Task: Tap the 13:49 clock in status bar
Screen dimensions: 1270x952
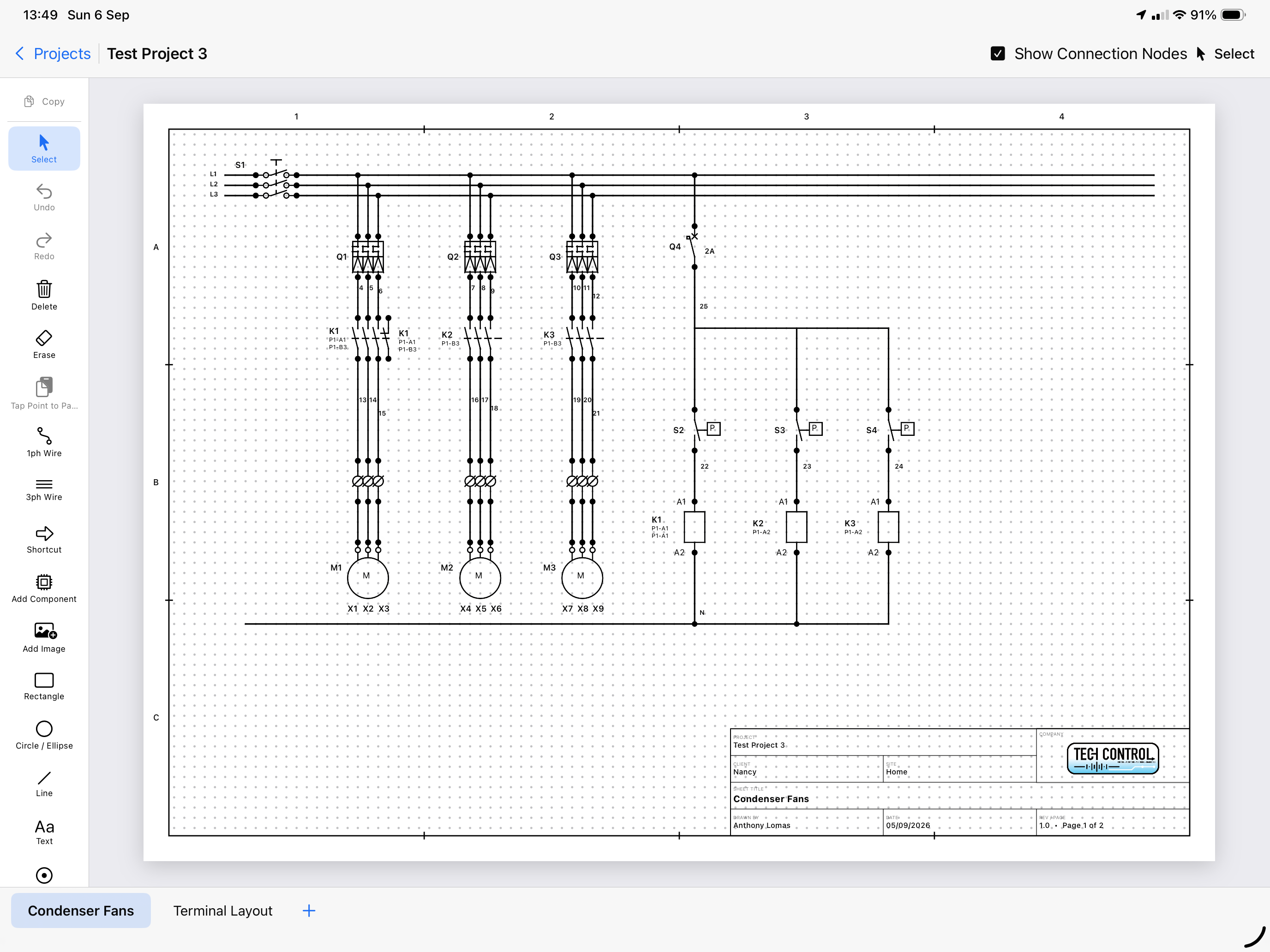Action: [x=40, y=15]
